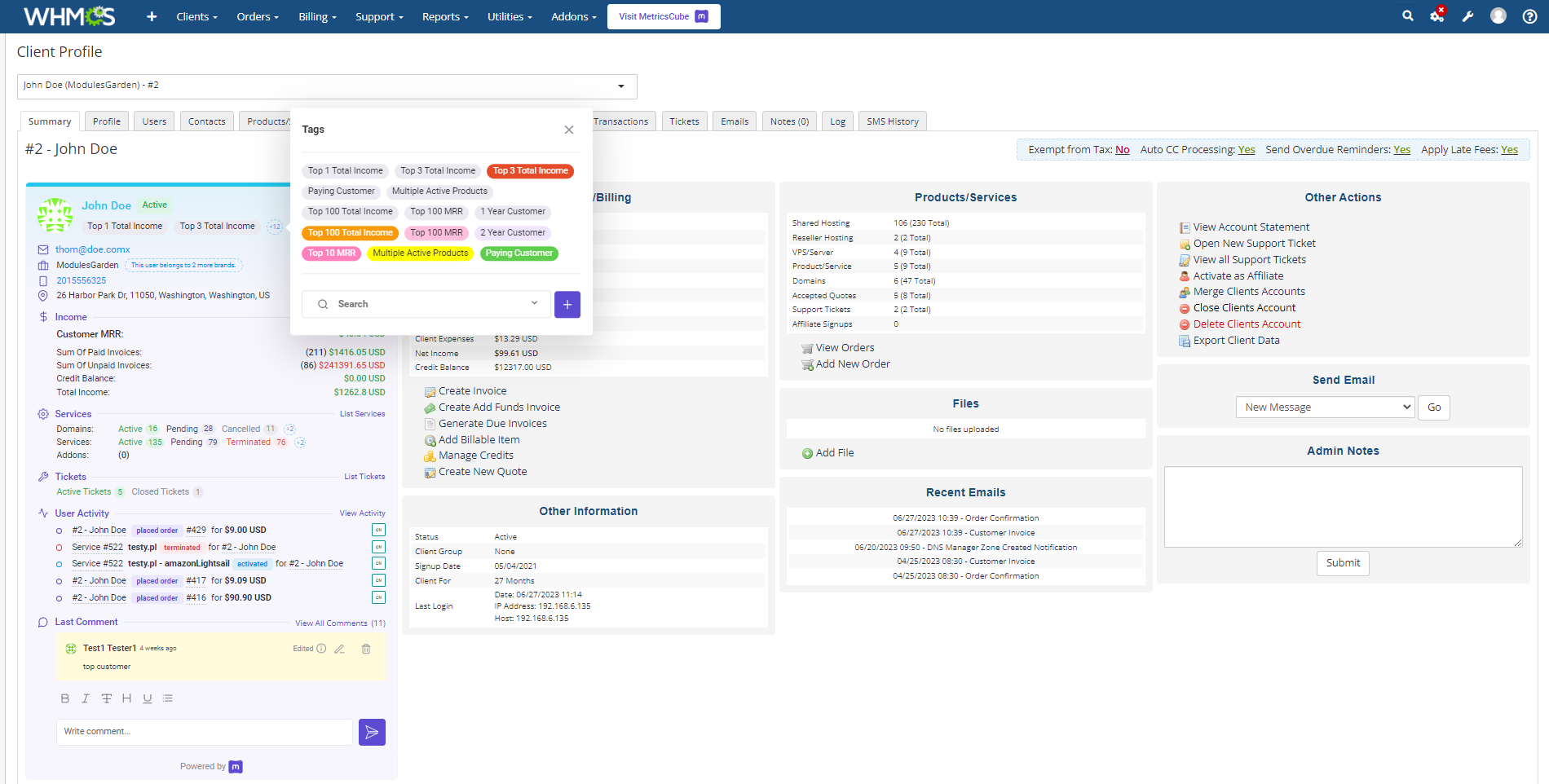1549x784 pixels.
Task: Click the thom@doe.comx email link
Action: (92, 249)
